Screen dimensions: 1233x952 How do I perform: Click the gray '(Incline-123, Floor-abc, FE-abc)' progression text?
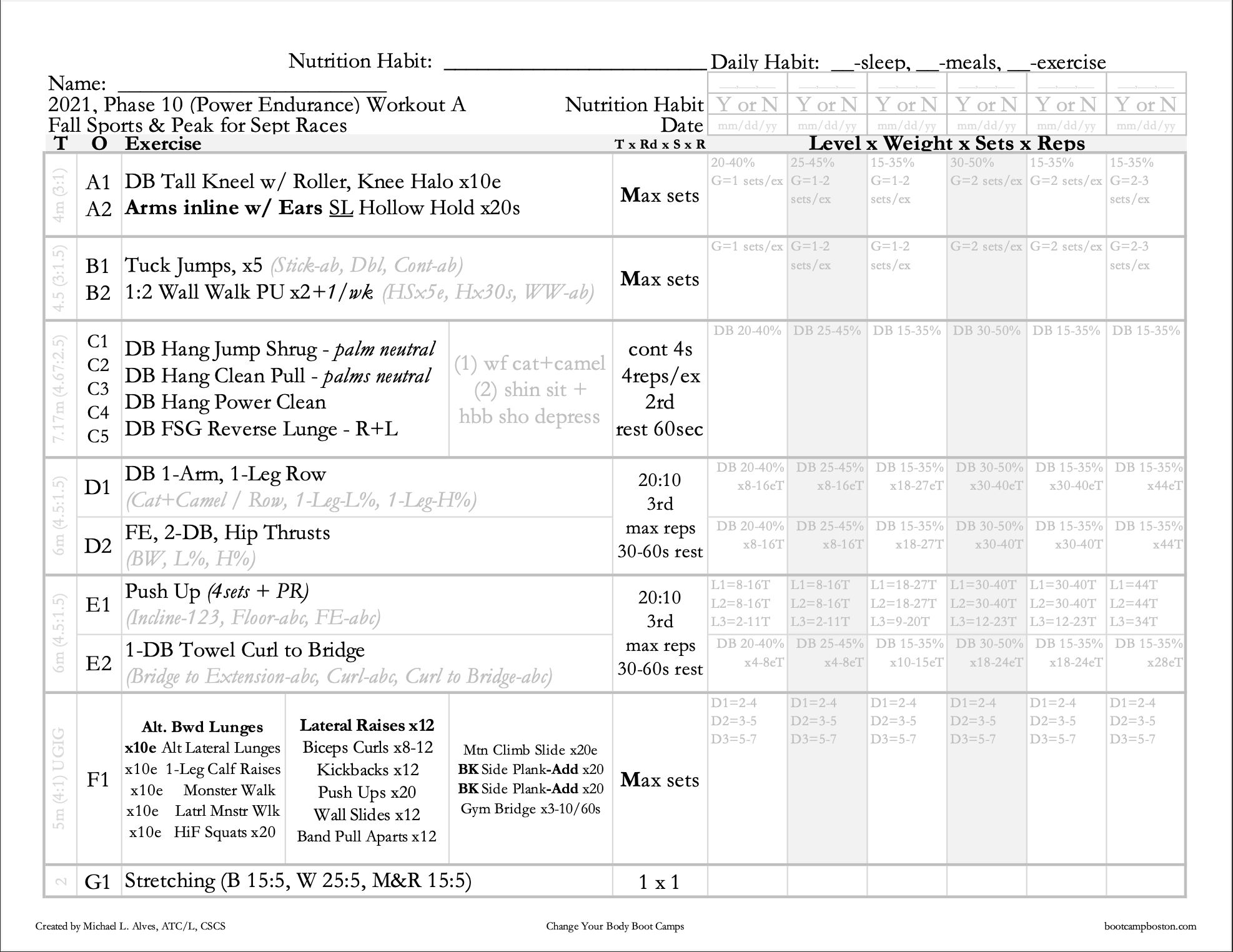pyautogui.click(x=253, y=618)
